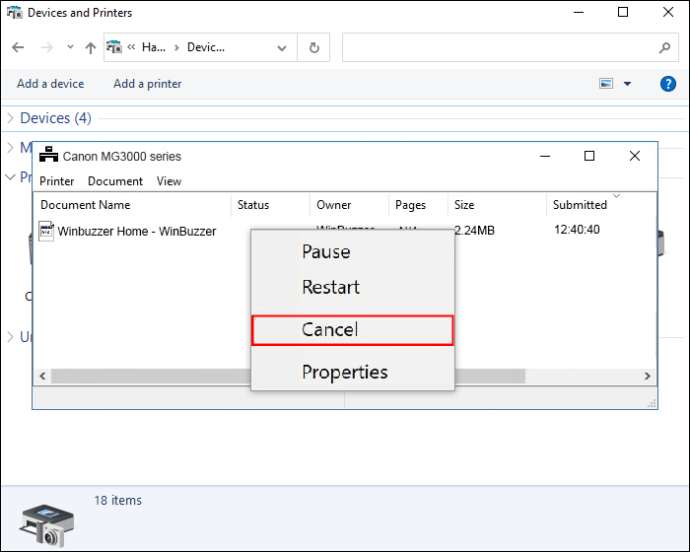Choose Restart from the context menu

(x=352, y=287)
